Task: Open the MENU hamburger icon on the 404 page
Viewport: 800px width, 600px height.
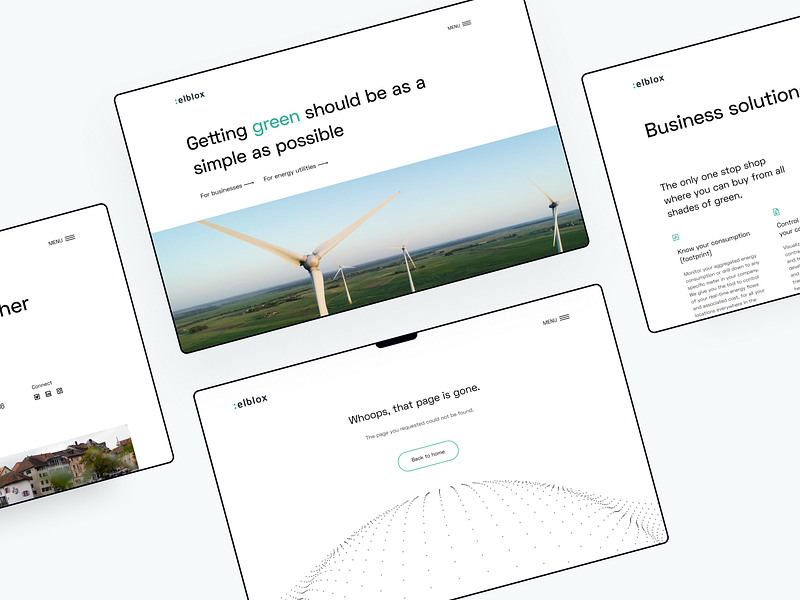Action: 564,317
